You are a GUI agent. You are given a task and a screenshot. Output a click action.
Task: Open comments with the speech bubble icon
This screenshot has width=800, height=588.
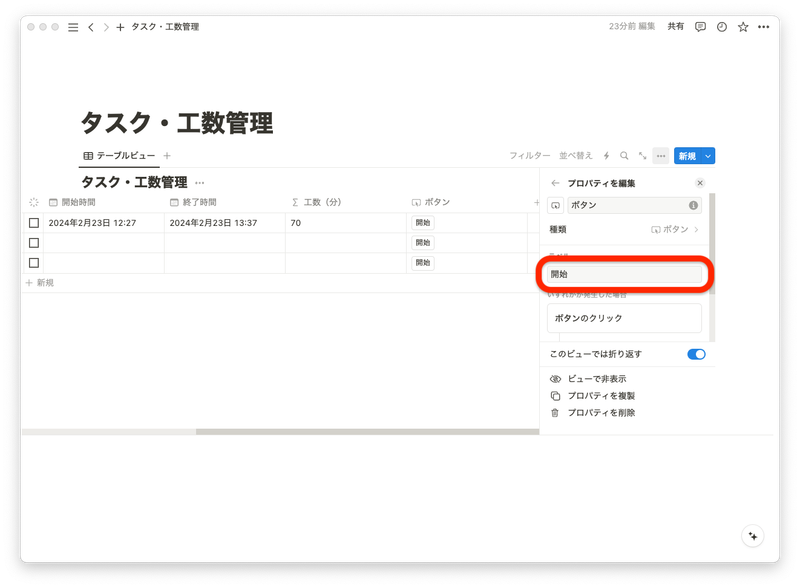[x=702, y=27]
